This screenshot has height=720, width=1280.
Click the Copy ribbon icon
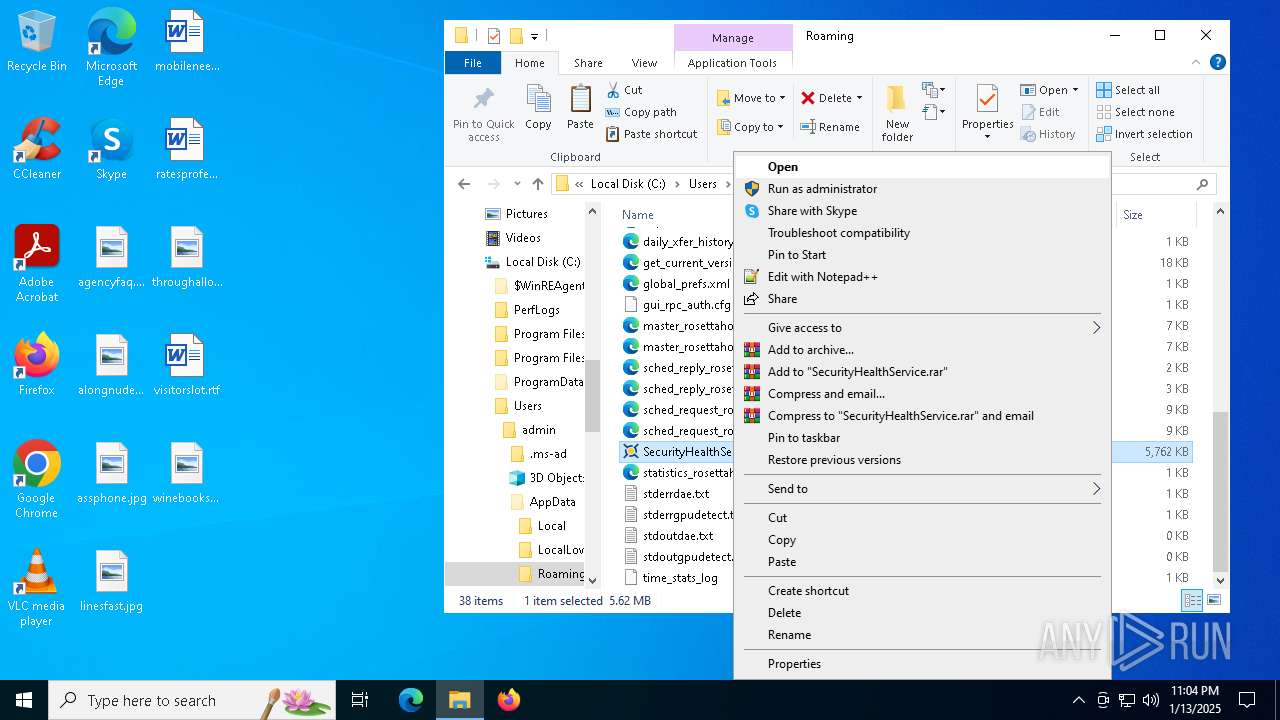(538, 99)
